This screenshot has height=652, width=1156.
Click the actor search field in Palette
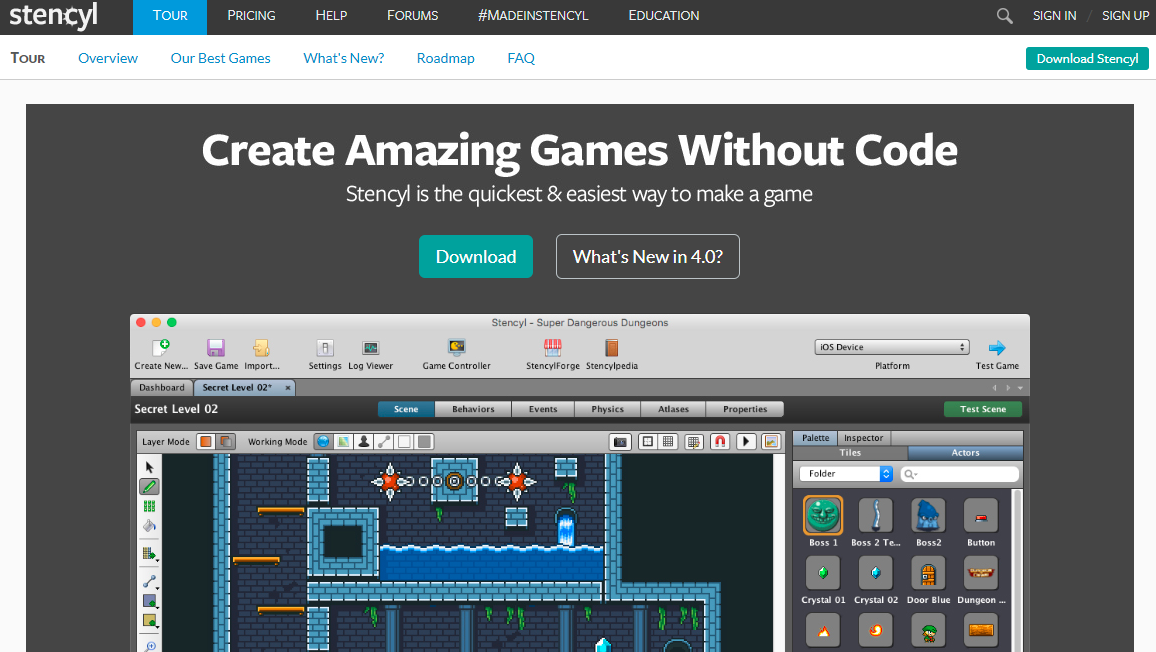[x=959, y=474]
